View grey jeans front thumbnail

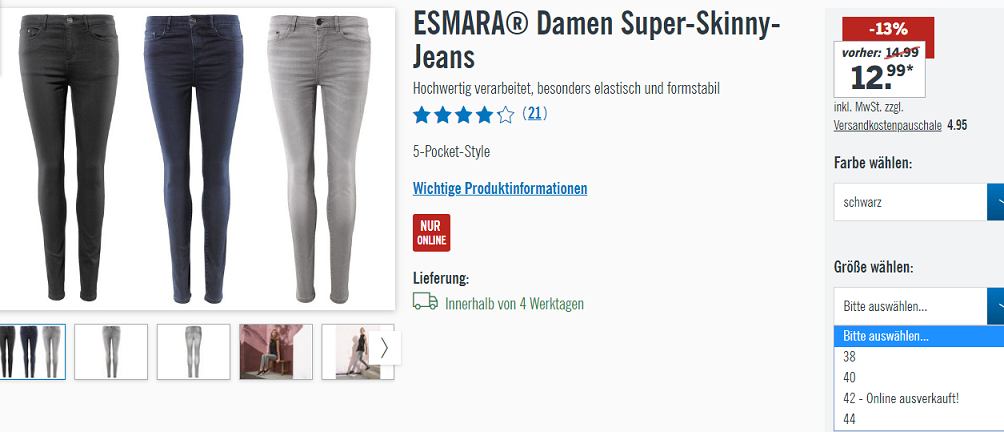tap(111, 351)
